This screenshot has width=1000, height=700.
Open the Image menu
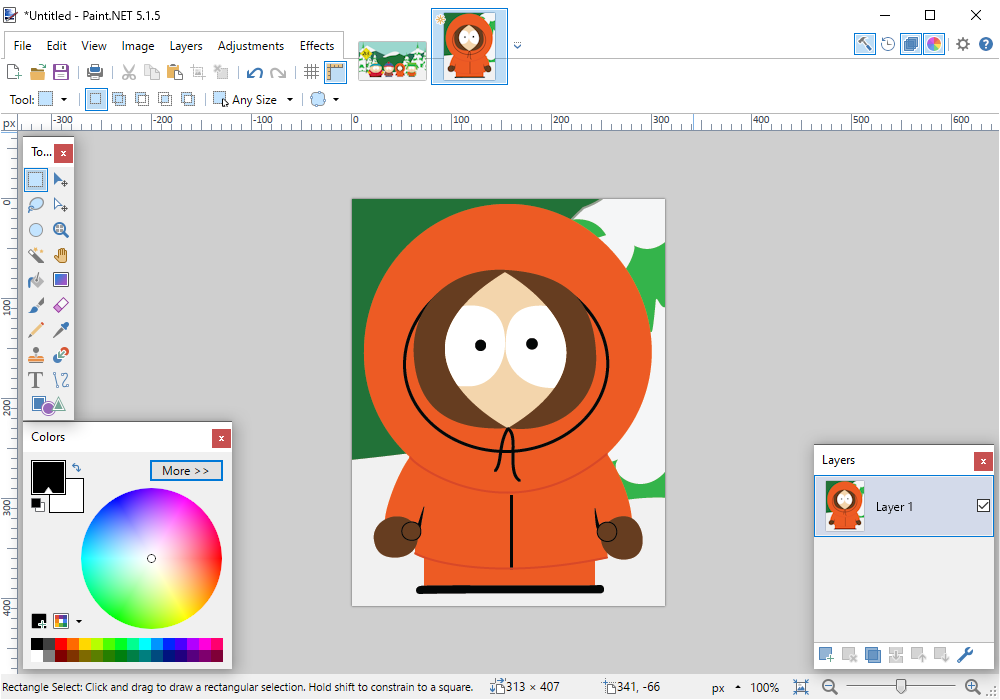coord(138,46)
